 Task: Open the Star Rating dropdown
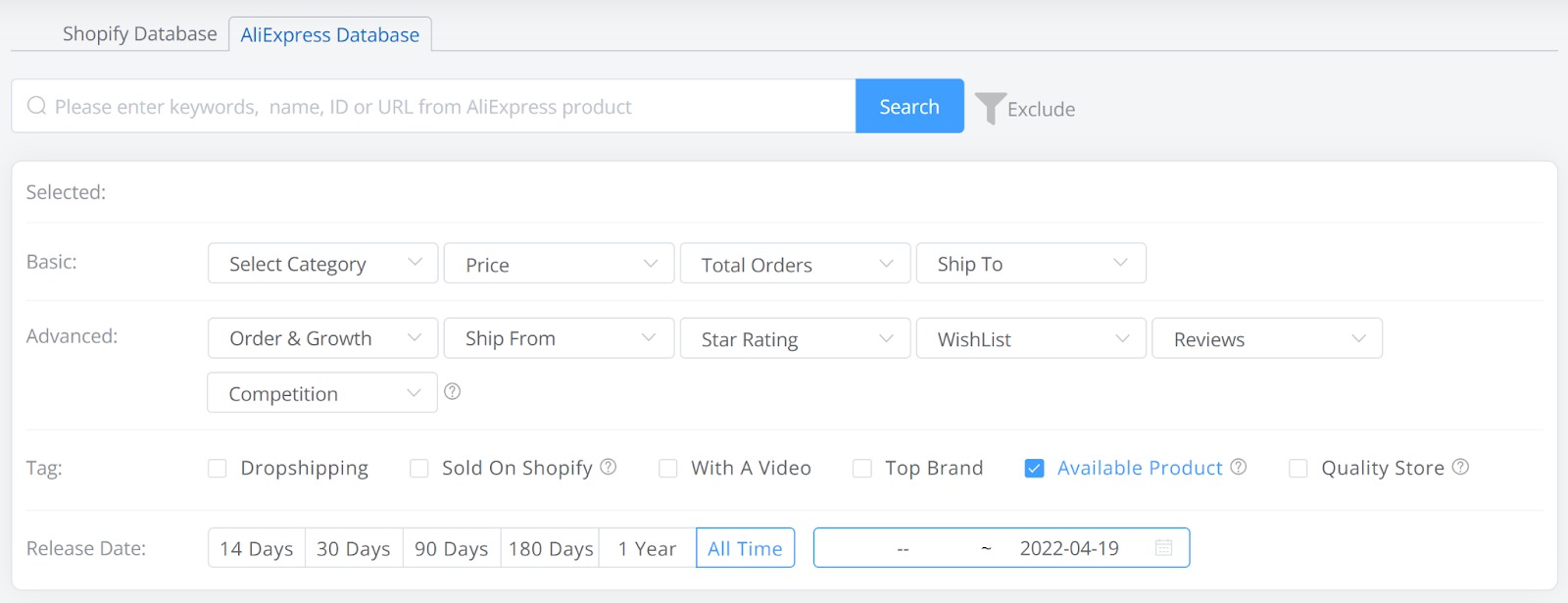tap(795, 339)
